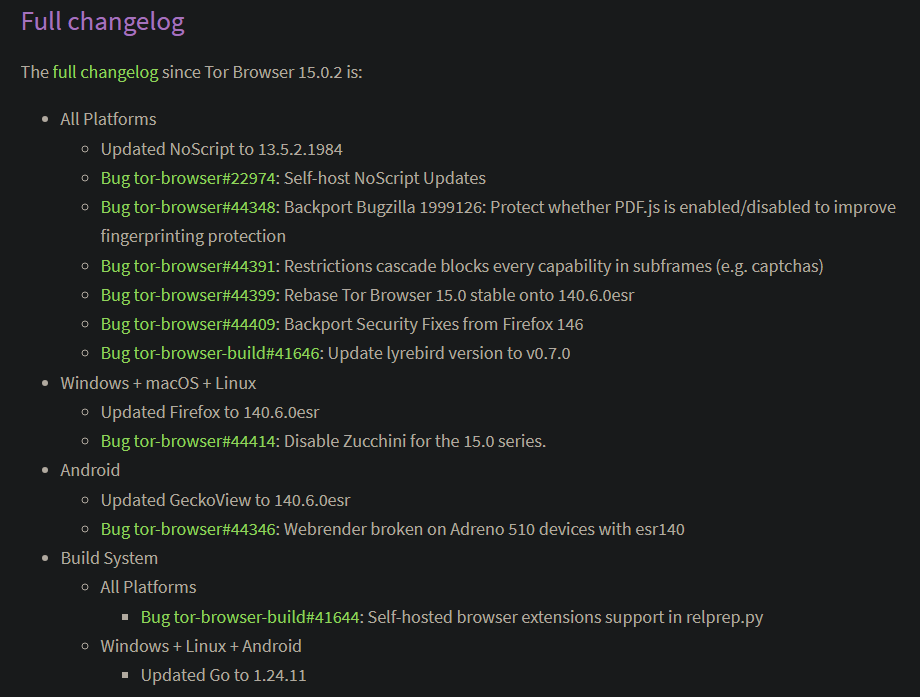
Task: Select the "Windows + macOS + Linux" list item
Action: point(158,383)
